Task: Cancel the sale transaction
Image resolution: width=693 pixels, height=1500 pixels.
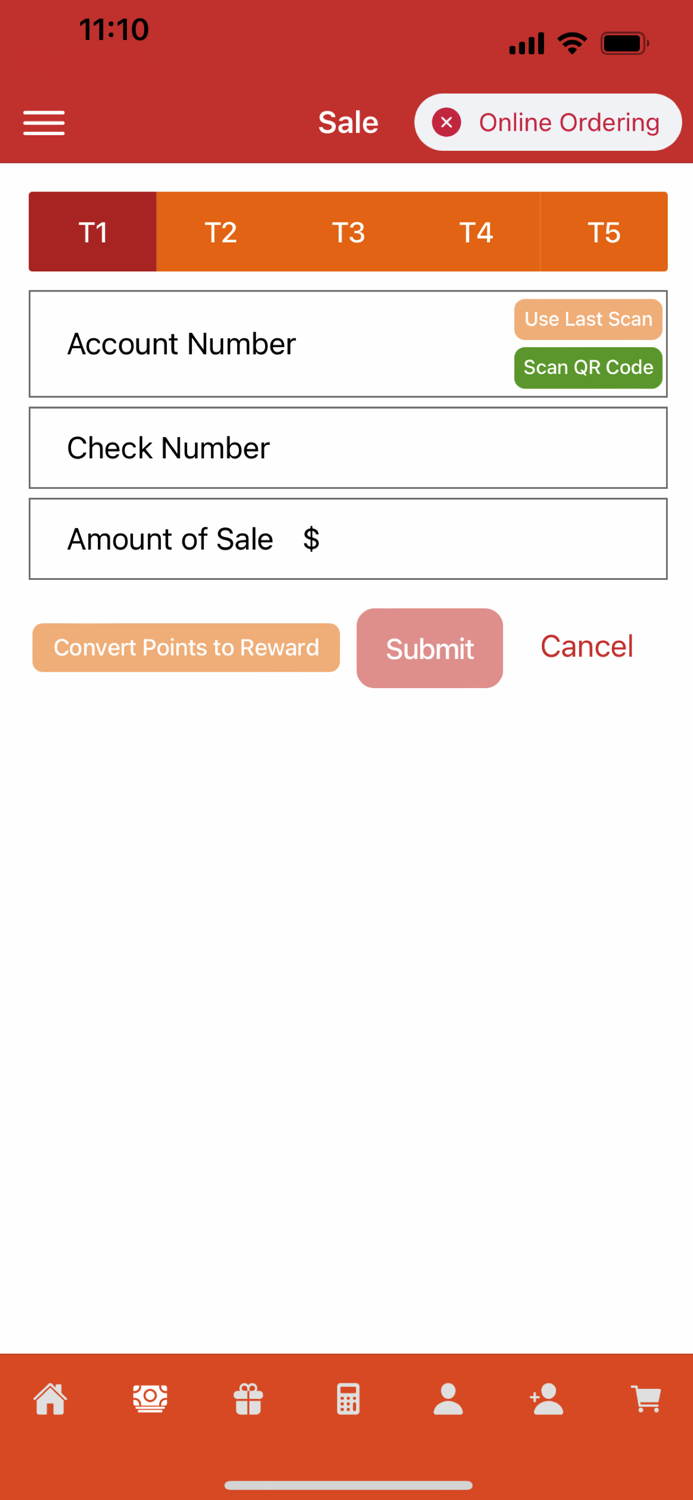Action: (x=586, y=646)
